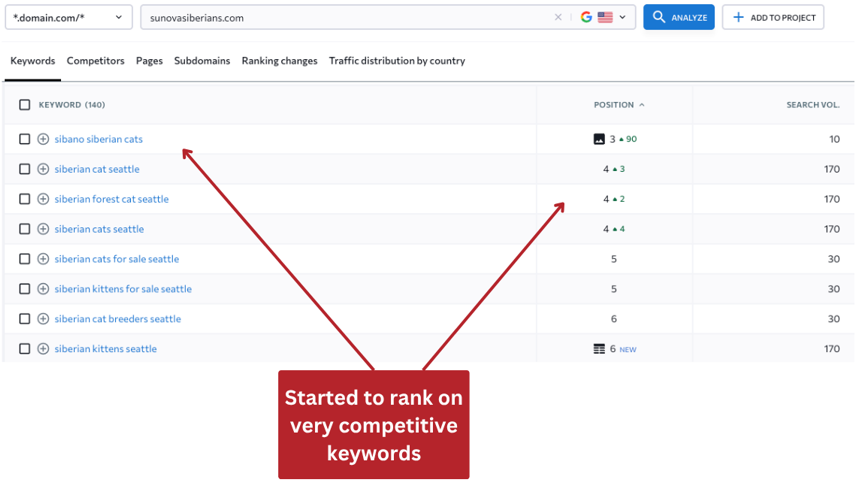Click plus icon beside 'siberian cat breeders seattle'

43,319
